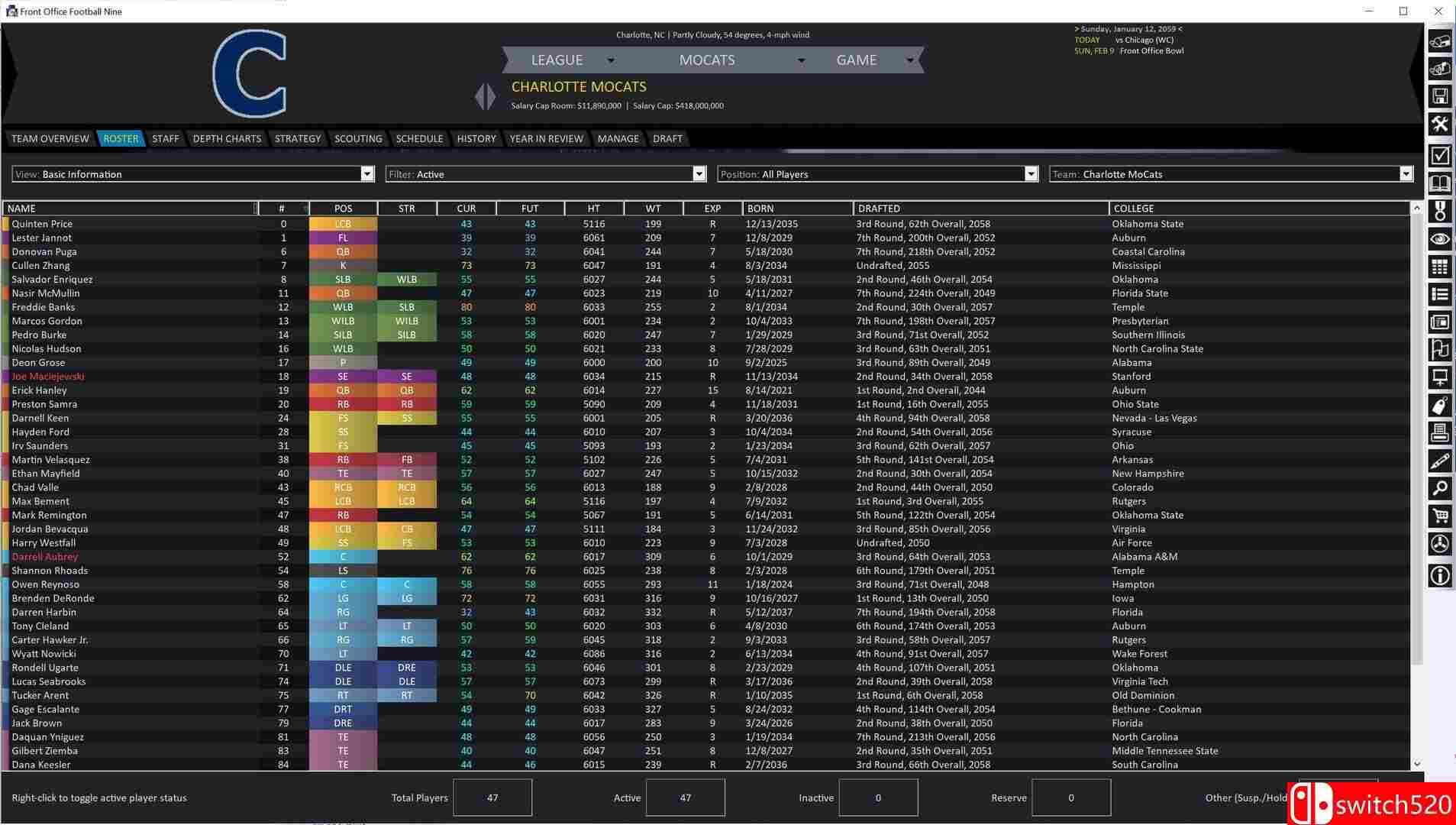Click the checkmark box icon in sidebar

[1439, 155]
